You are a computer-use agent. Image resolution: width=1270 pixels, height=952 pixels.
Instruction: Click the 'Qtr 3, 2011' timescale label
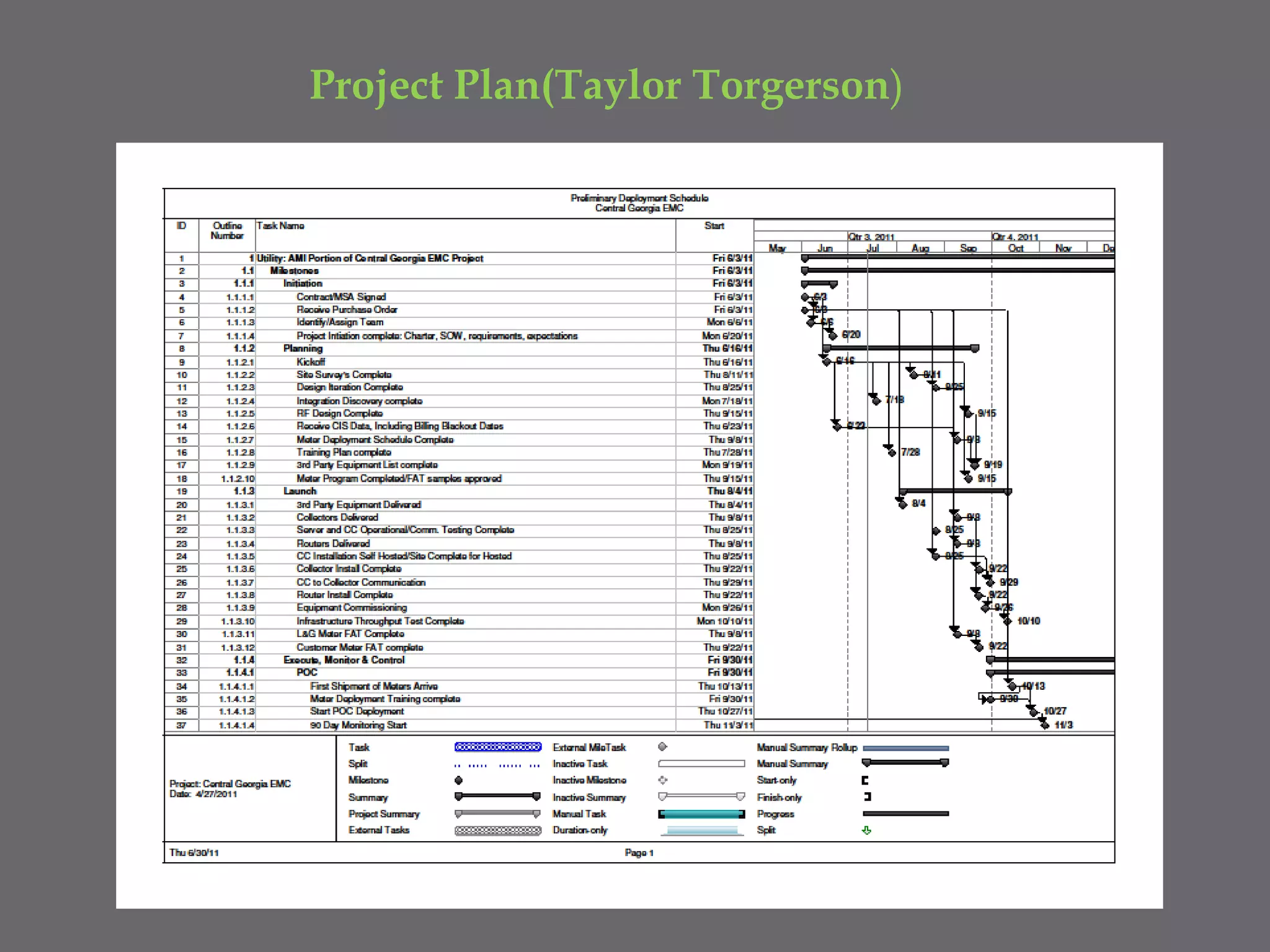pos(871,237)
